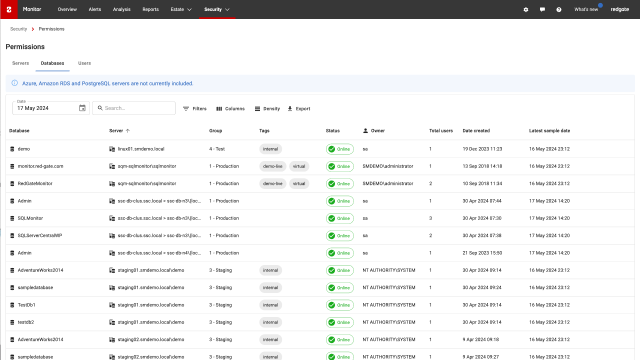Sort by the Total users column header
This screenshot has width=640, height=360.
pos(441,131)
